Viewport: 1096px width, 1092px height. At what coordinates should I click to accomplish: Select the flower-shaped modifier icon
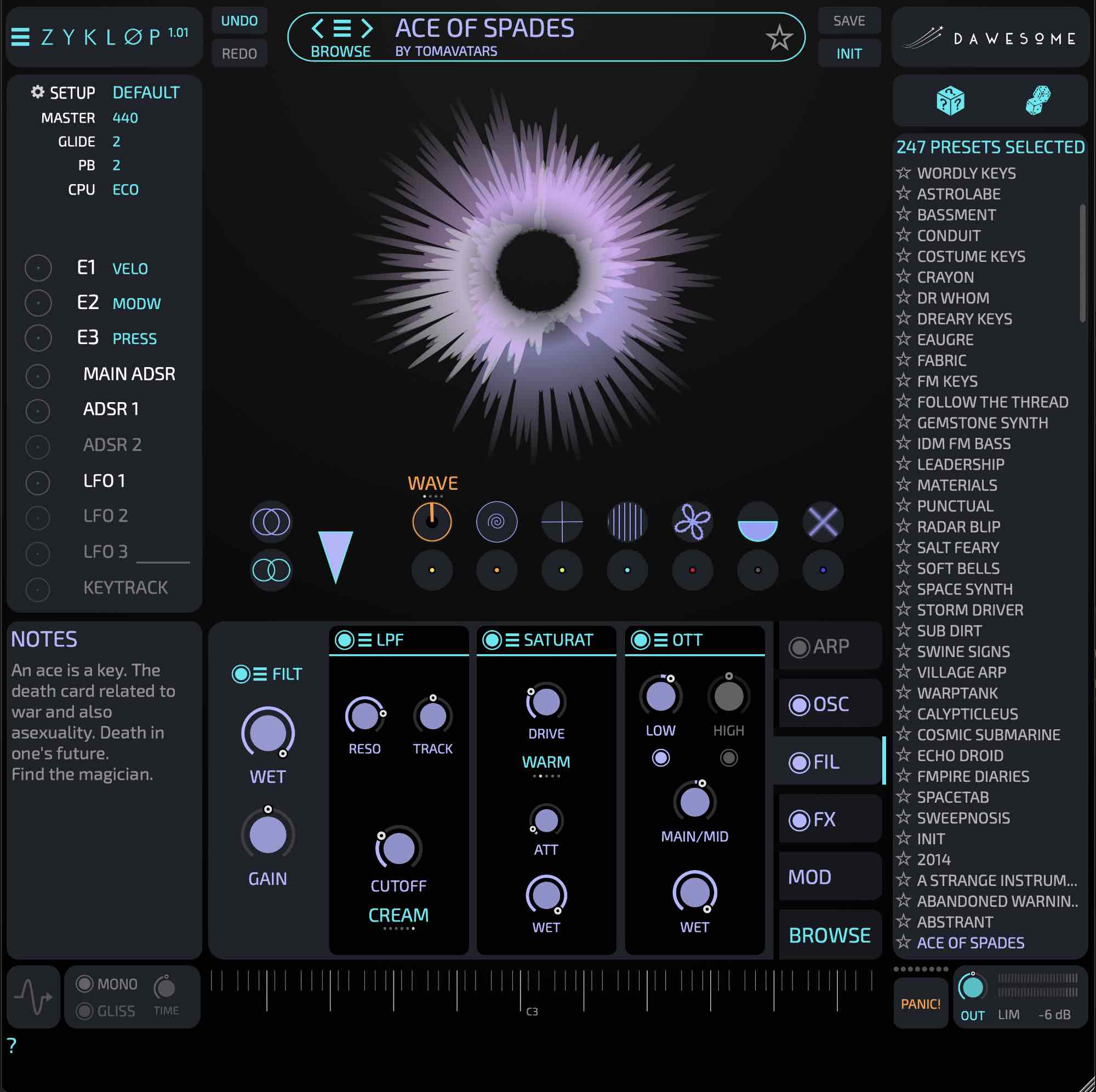692,521
